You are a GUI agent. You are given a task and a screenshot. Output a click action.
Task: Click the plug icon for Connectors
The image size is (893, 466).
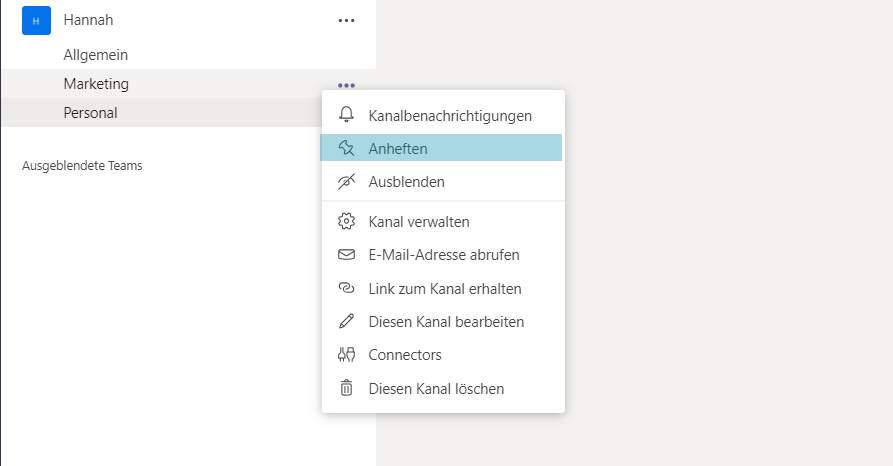(346, 354)
